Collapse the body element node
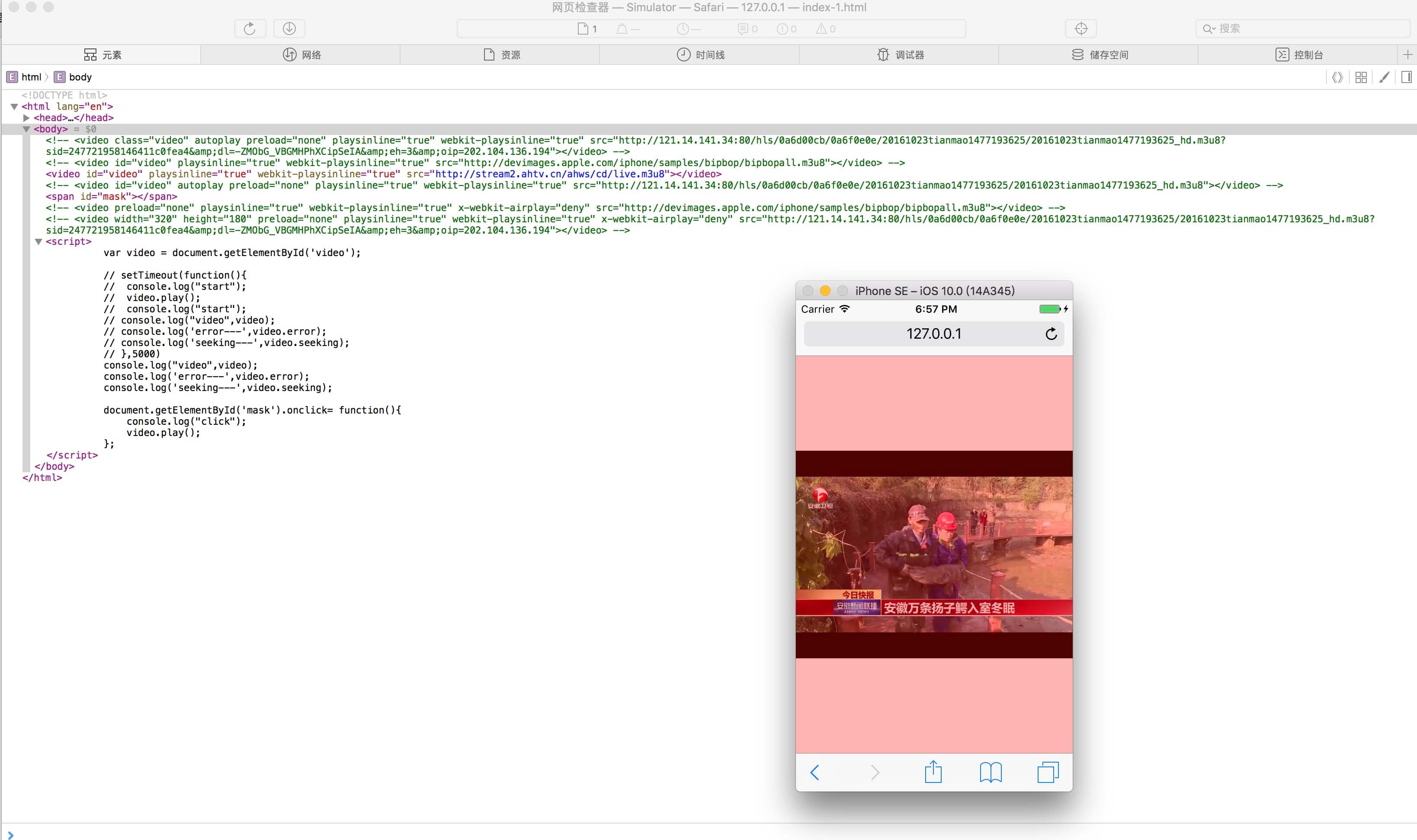Screen dimensions: 1417x840 [x=26, y=129]
